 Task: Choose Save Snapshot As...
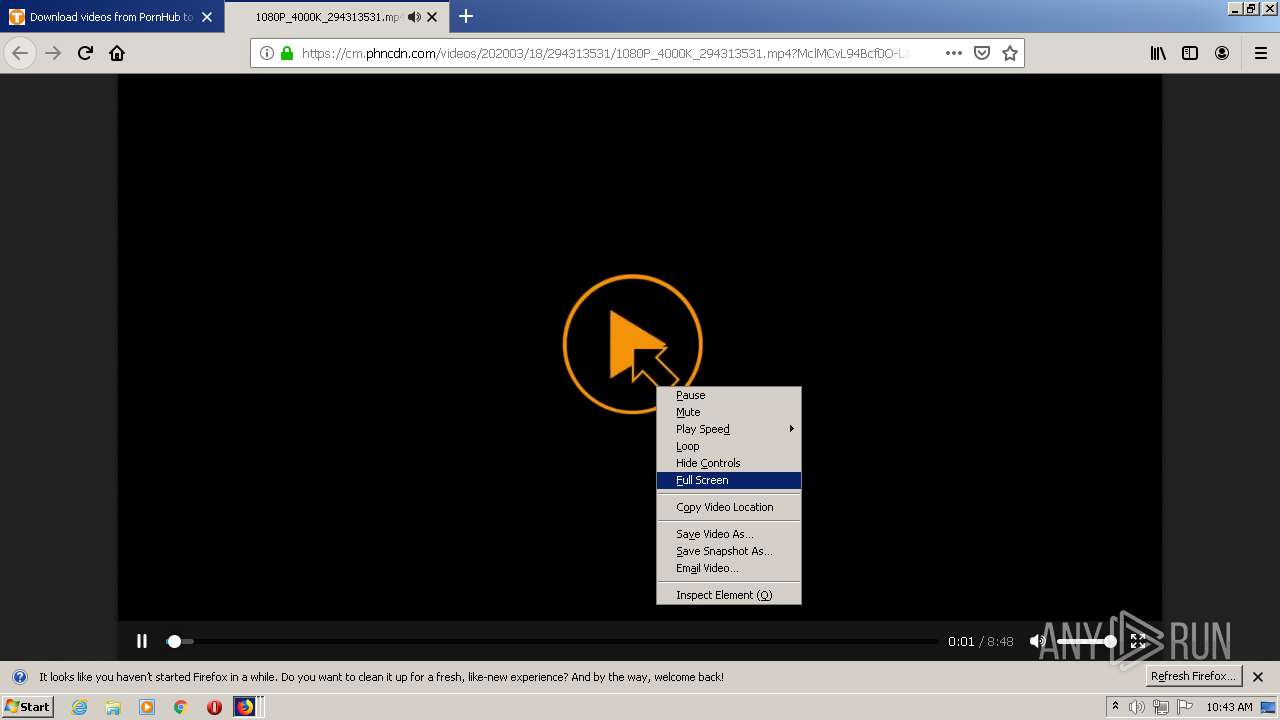click(x=728, y=551)
